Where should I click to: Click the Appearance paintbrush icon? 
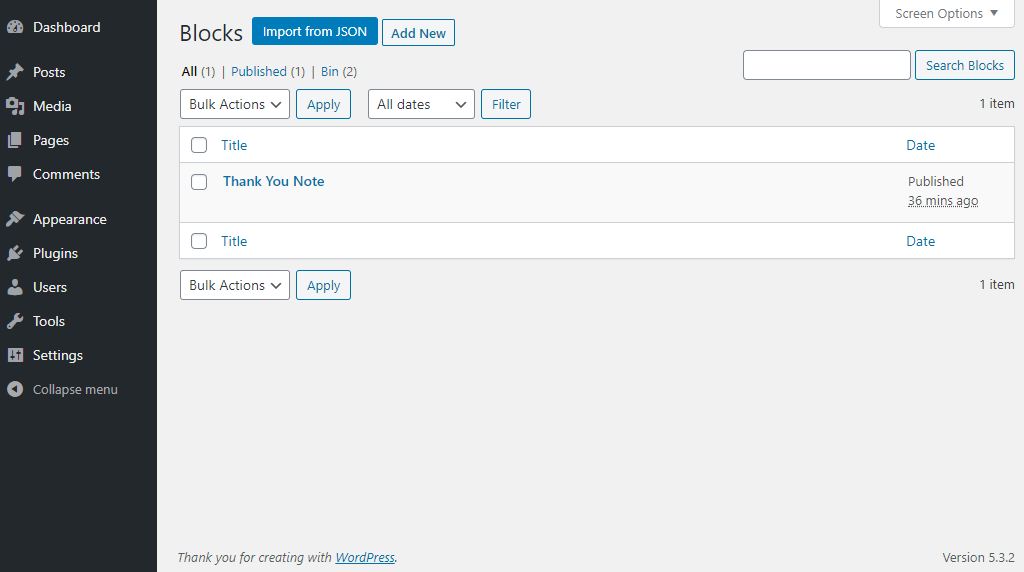point(15,219)
